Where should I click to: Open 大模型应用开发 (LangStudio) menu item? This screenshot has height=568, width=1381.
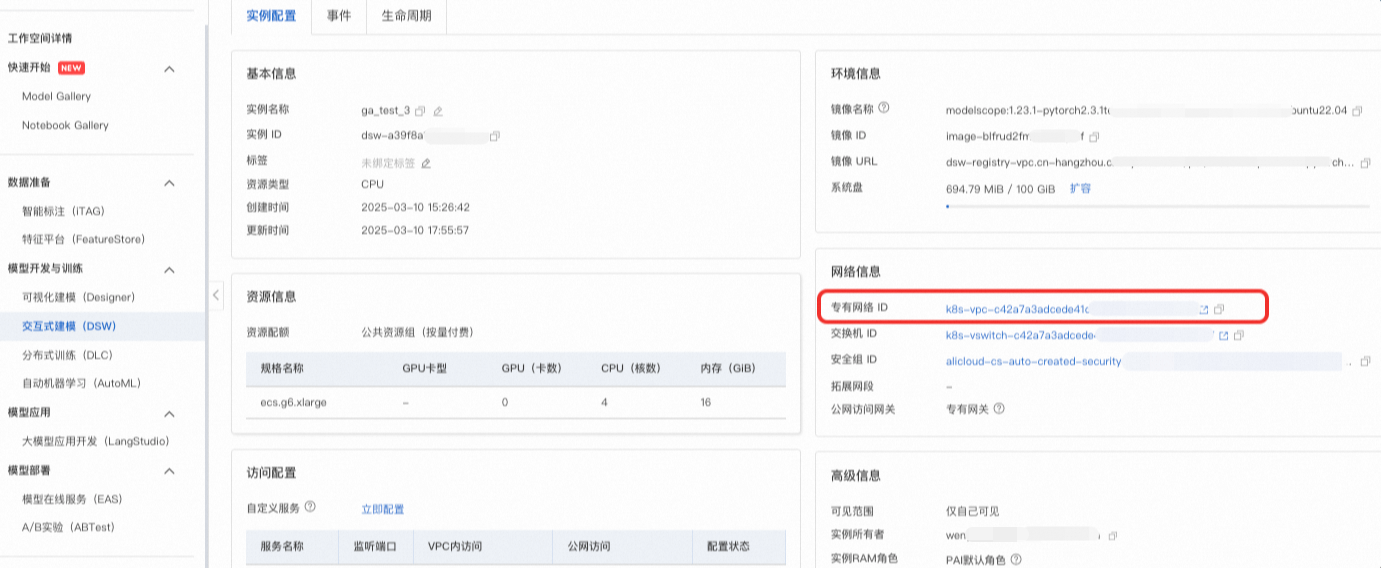click(95, 441)
